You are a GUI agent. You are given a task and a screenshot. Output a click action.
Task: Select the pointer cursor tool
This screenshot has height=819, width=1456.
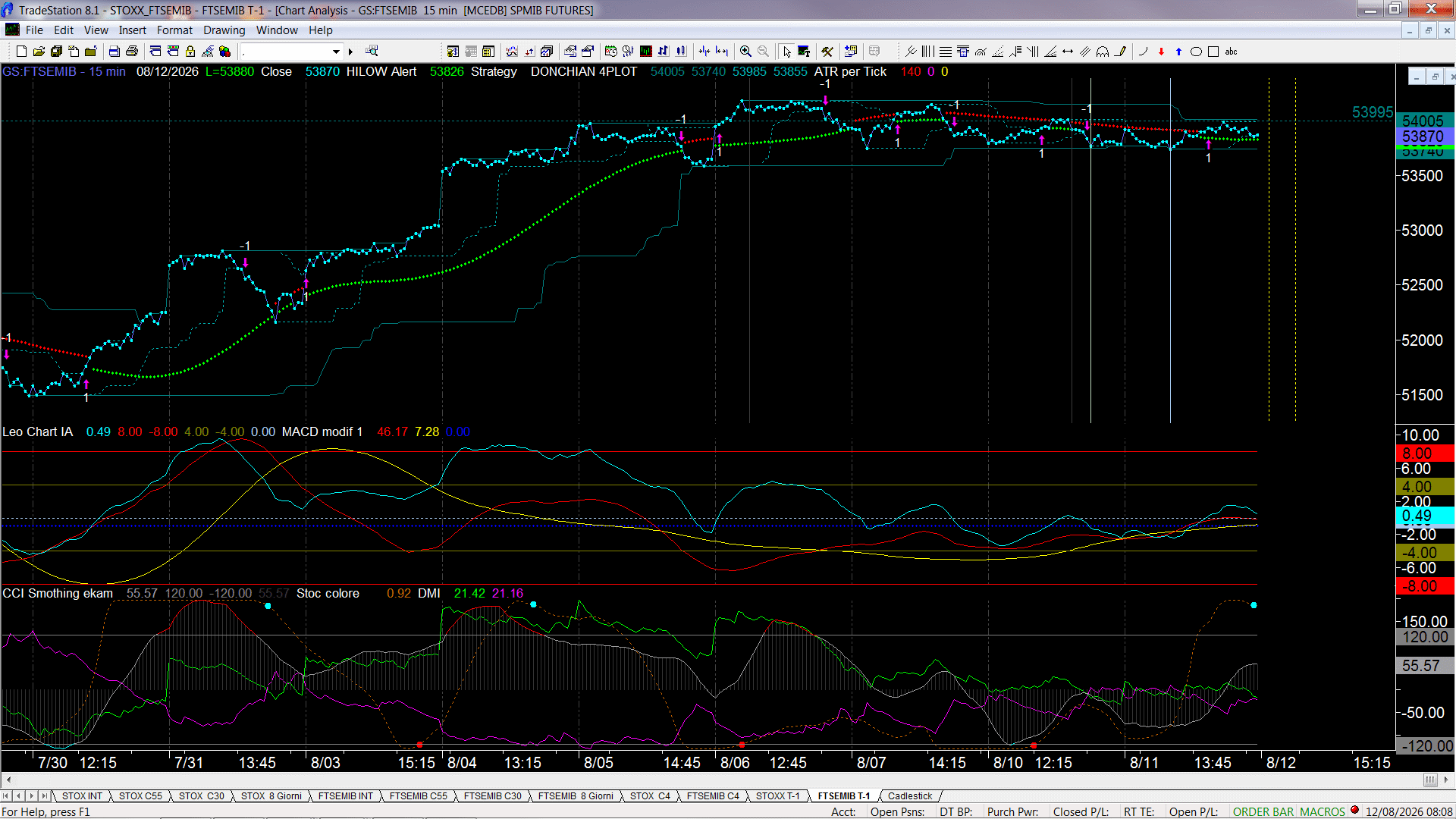click(787, 52)
